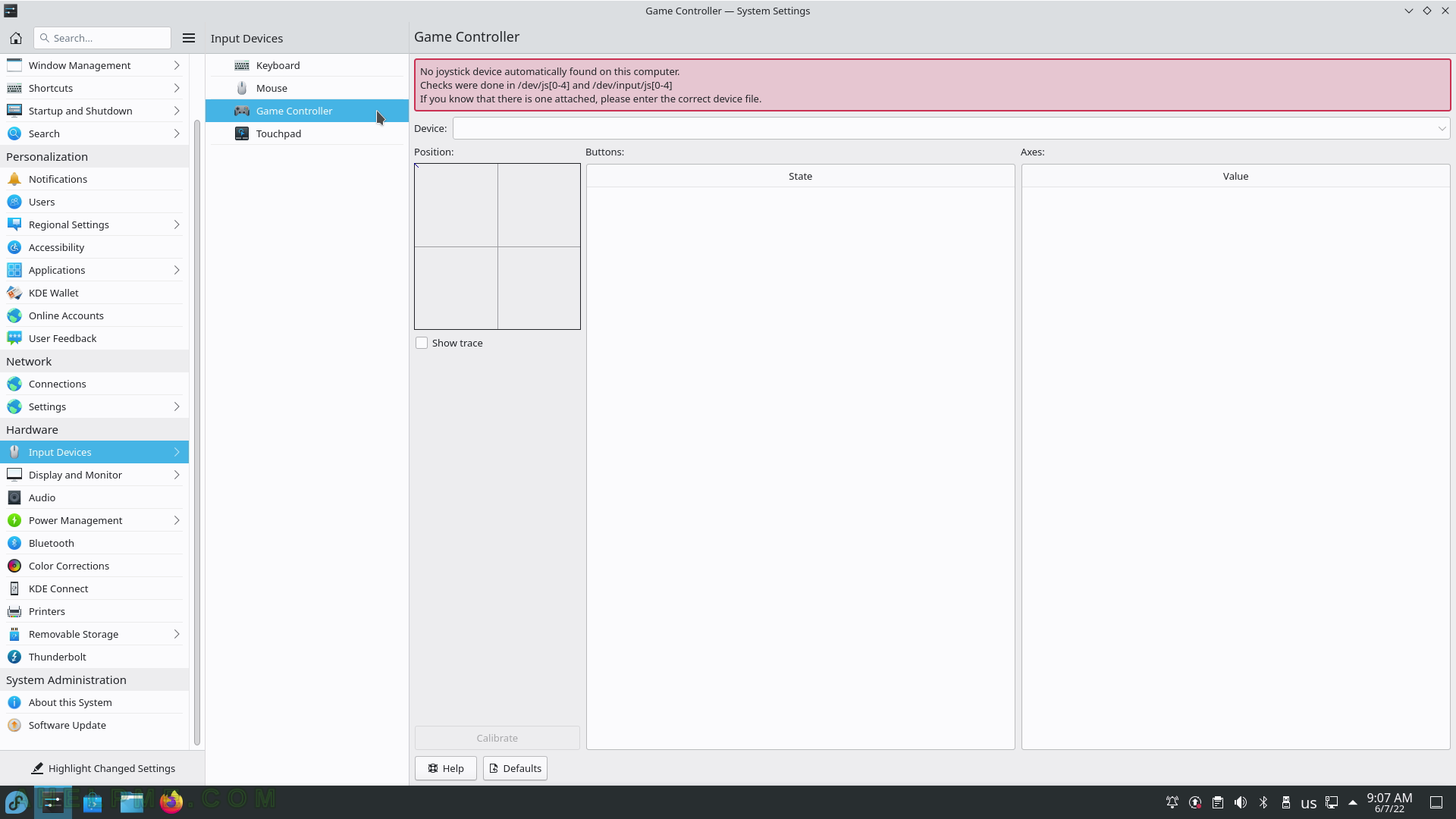Open the sidebar hamburger menu
The image size is (1456, 819).
[x=189, y=38]
